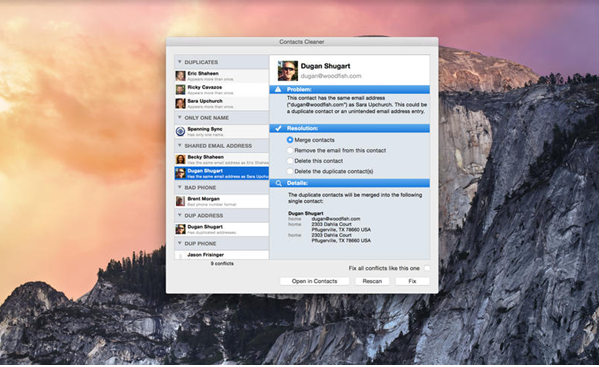This screenshot has width=599, height=367.
Task: Click the 9 conflicts status text
Action: (x=222, y=264)
